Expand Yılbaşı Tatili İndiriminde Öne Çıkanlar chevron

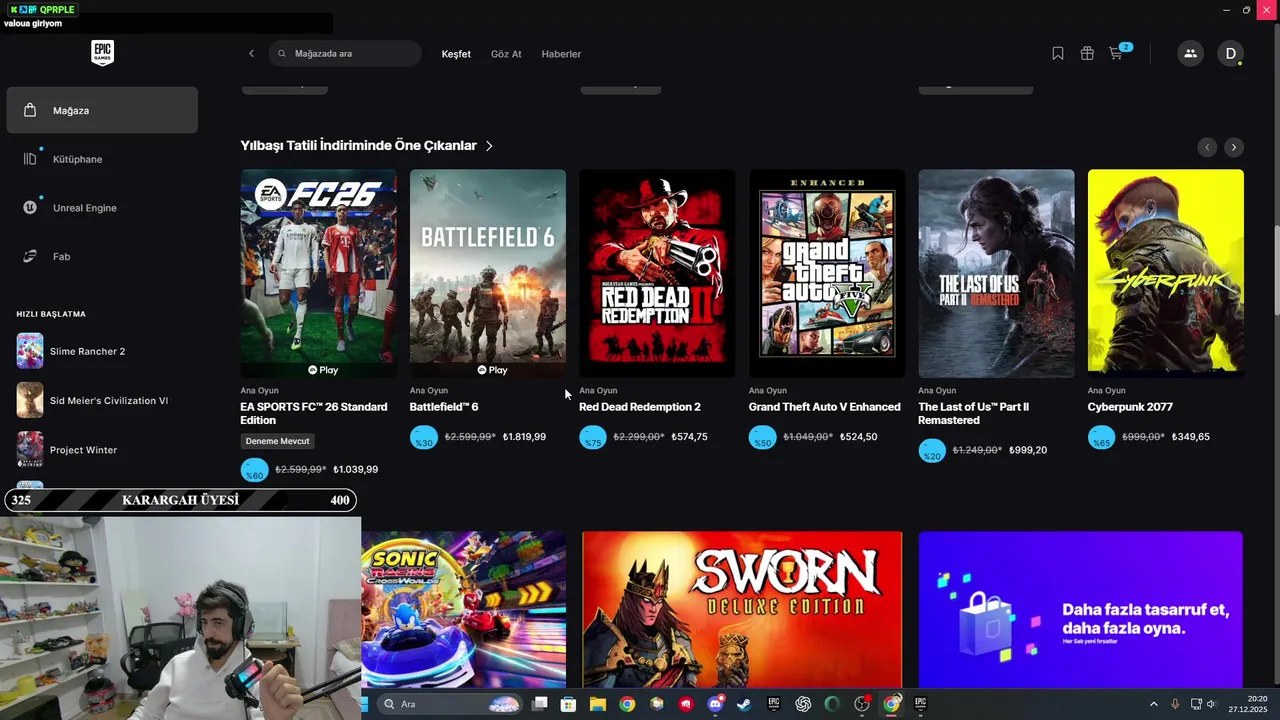[489, 146]
